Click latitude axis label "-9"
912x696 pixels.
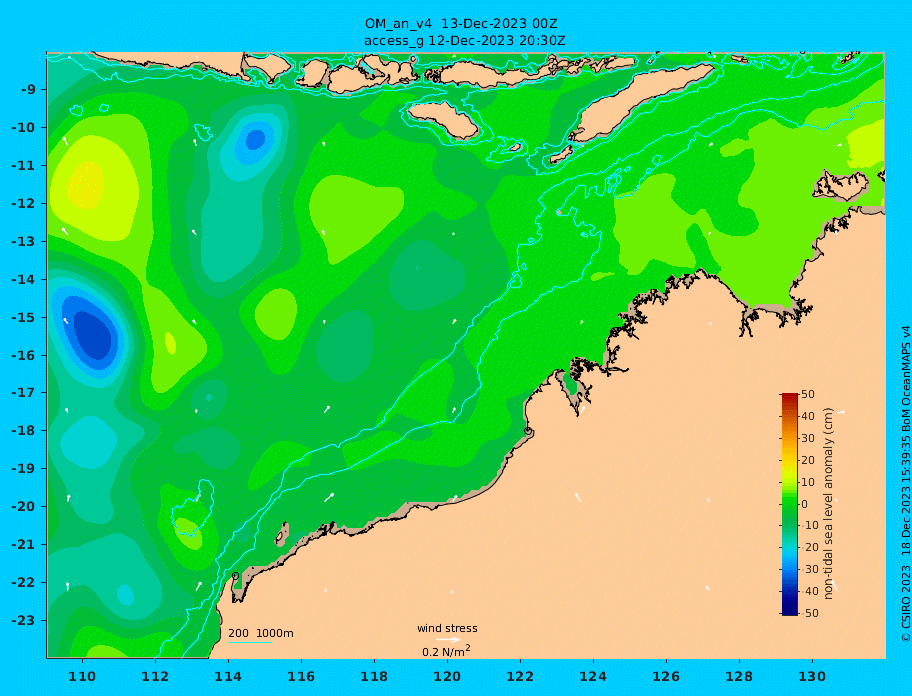[28, 90]
